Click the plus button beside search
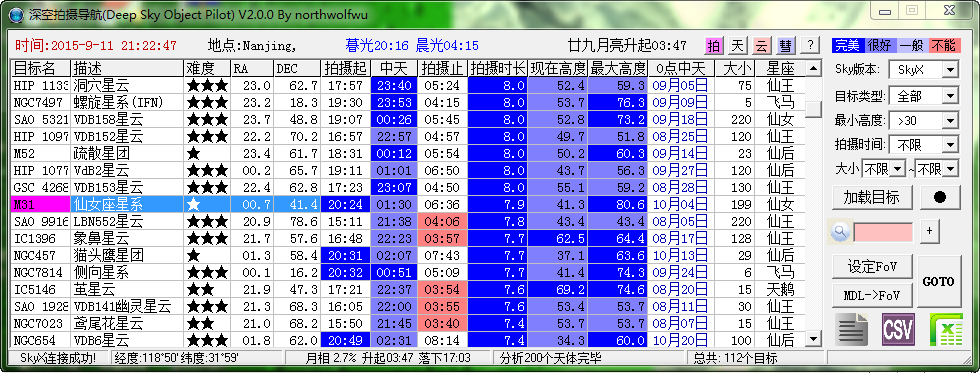The image size is (980, 373). 929,231
